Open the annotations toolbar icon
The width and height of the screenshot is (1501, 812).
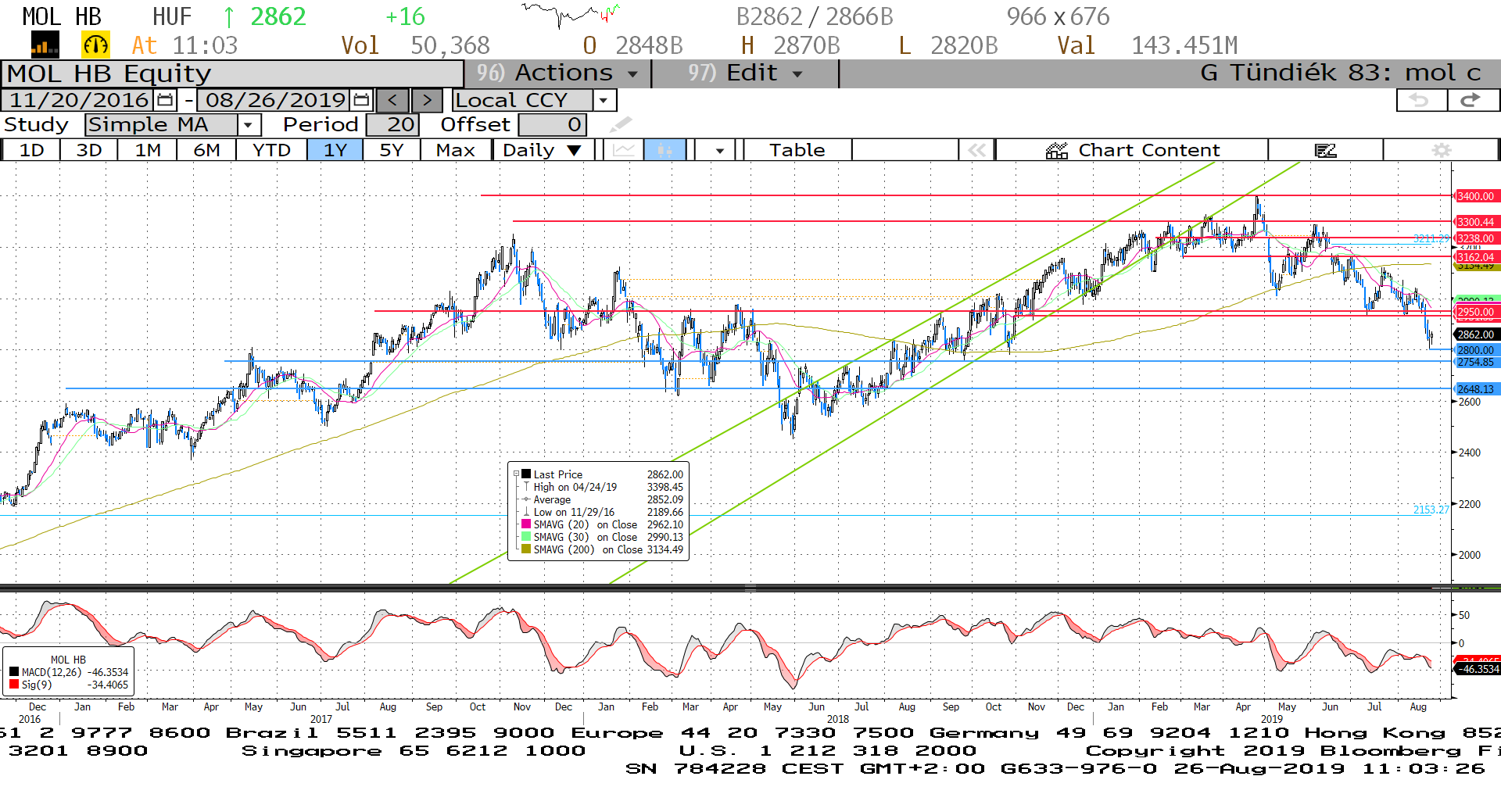point(1325,150)
